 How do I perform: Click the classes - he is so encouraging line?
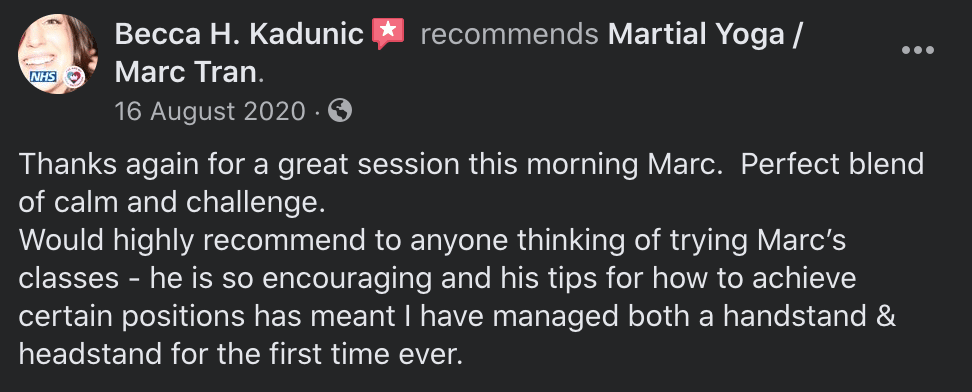click(438, 279)
